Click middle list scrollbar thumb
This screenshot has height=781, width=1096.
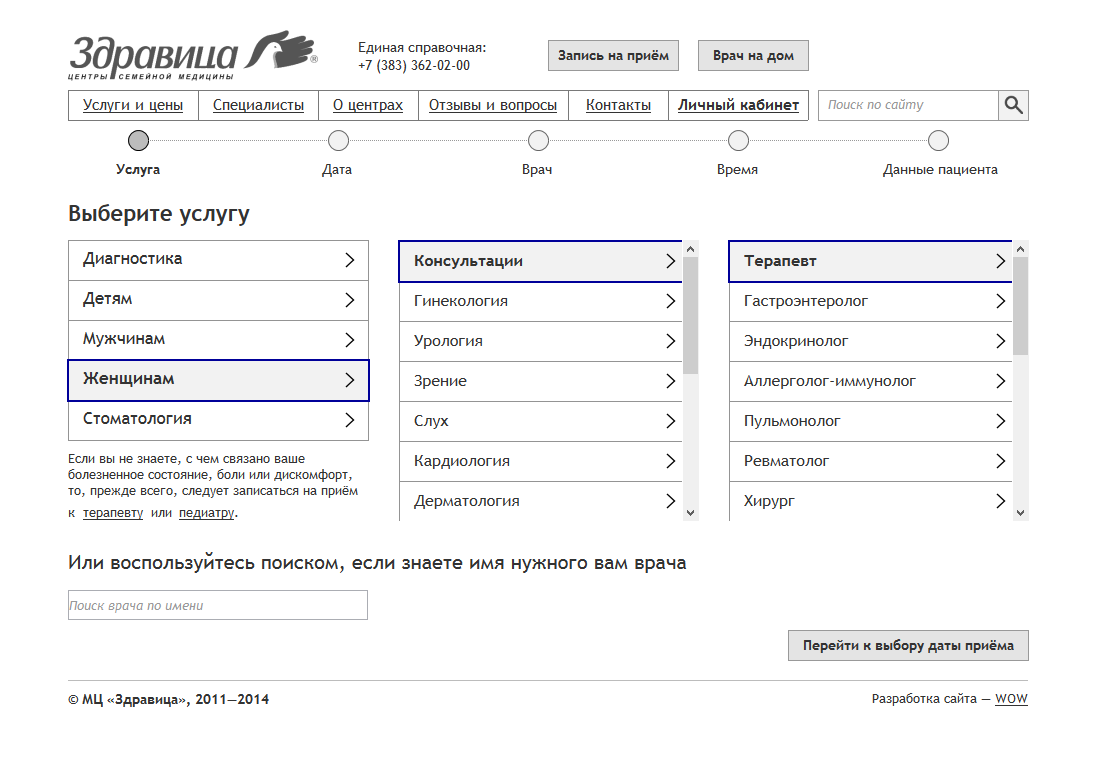691,315
